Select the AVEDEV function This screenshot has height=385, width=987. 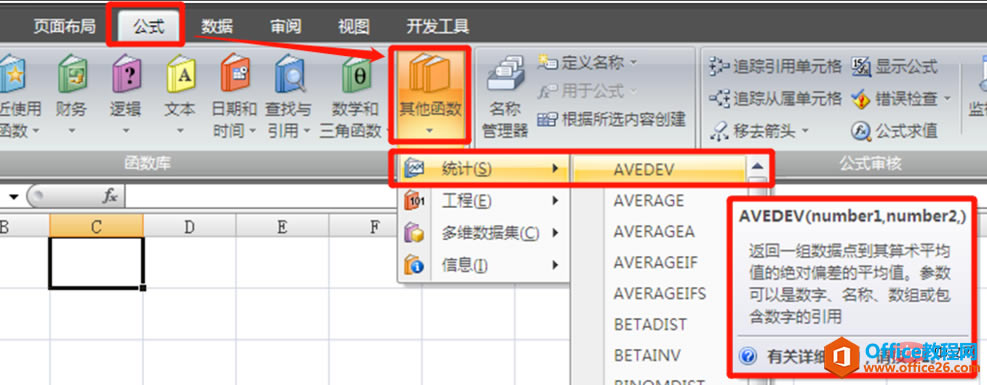(660, 169)
